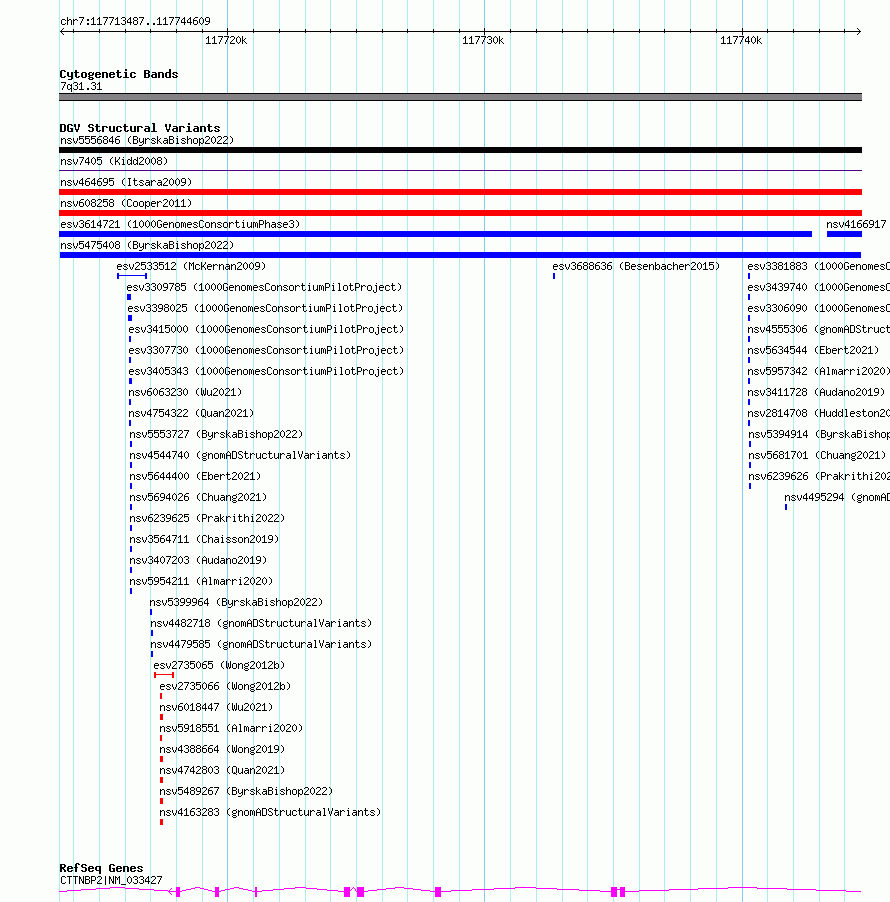Open esv3614721 (1000GenomesConsortiumPhase3) label
The height and width of the screenshot is (902, 890).
coord(180,224)
